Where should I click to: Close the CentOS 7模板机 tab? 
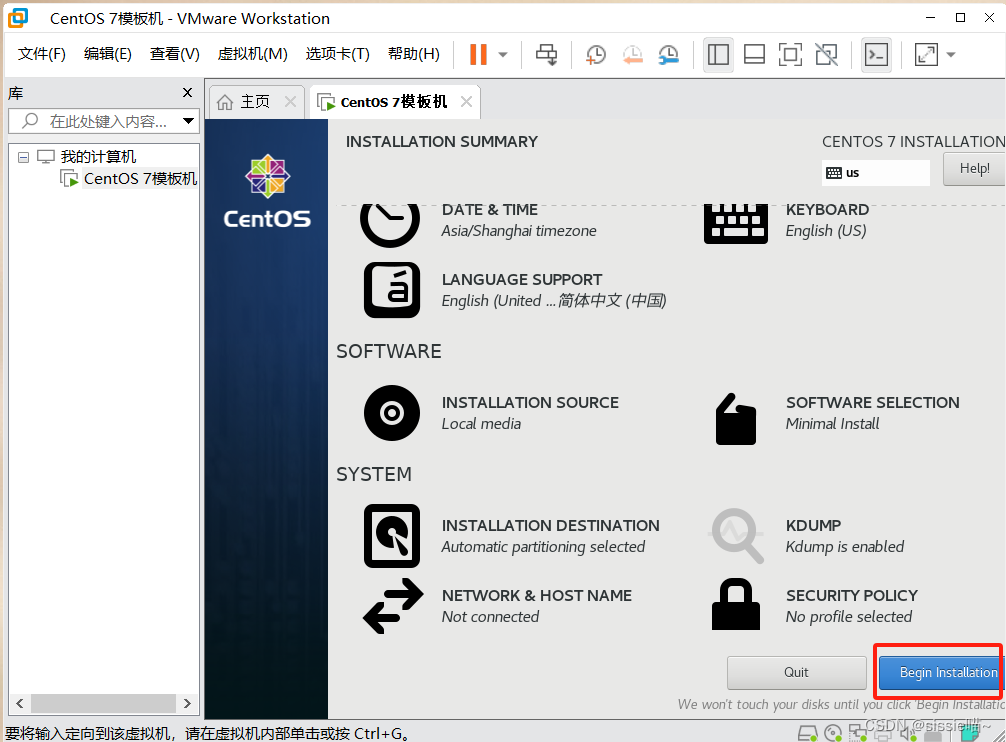[x=466, y=101]
